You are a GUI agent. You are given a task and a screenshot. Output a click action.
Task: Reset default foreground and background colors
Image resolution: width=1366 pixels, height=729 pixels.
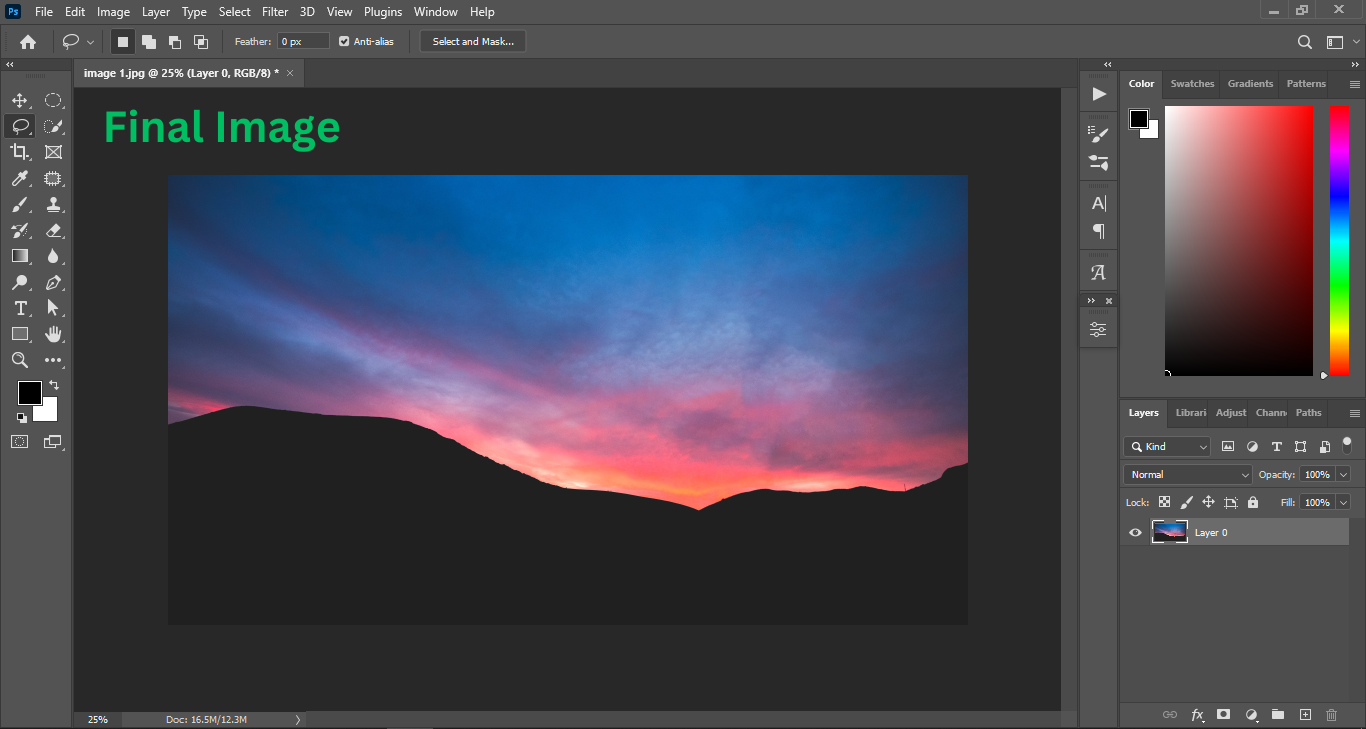coord(21,417)
